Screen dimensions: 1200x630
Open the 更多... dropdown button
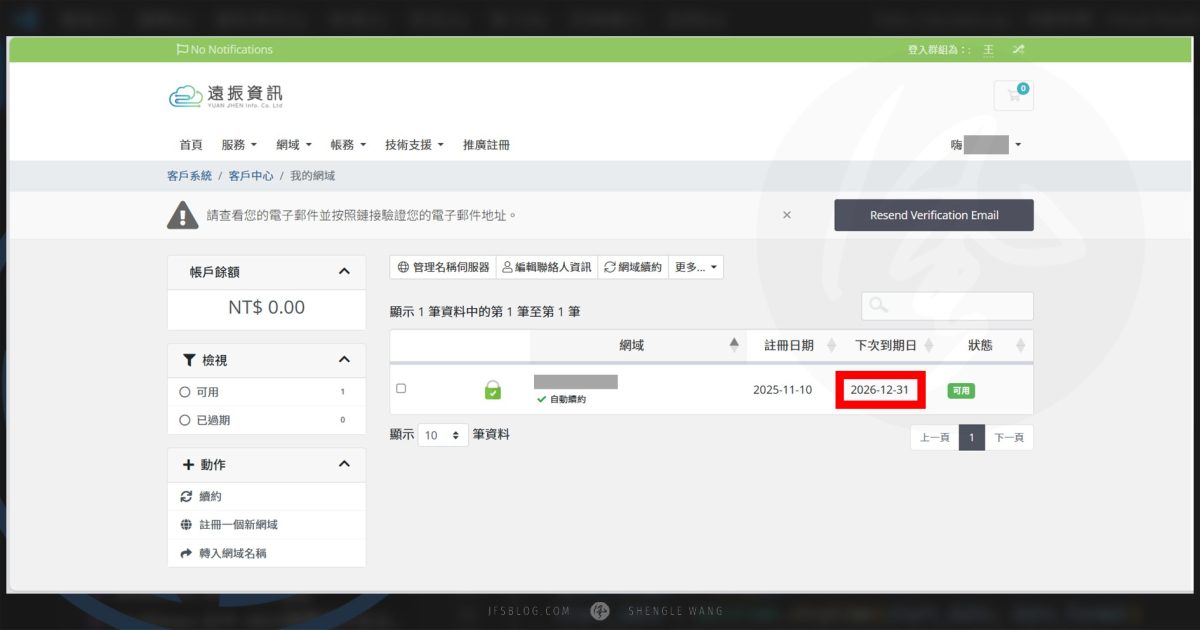(x=696, y=267)
